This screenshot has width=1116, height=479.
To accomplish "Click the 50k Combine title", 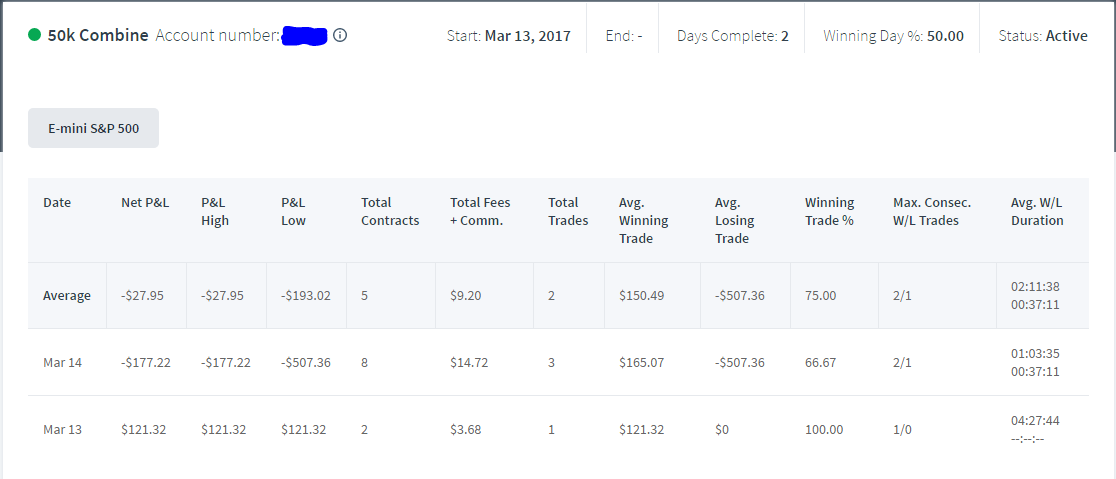I will click(98, 35).
